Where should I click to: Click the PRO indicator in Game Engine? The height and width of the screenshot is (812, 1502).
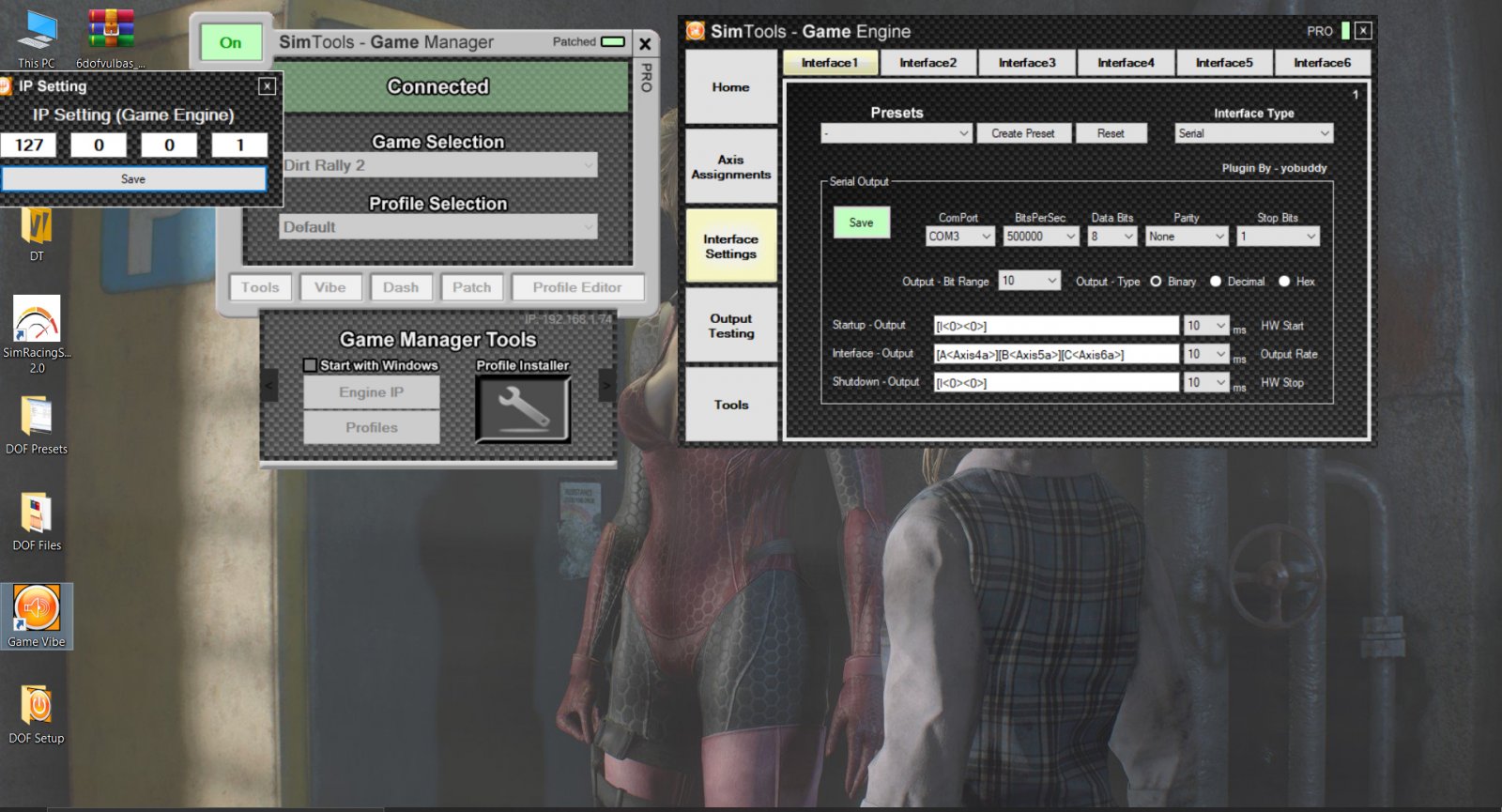(1345, 31)
